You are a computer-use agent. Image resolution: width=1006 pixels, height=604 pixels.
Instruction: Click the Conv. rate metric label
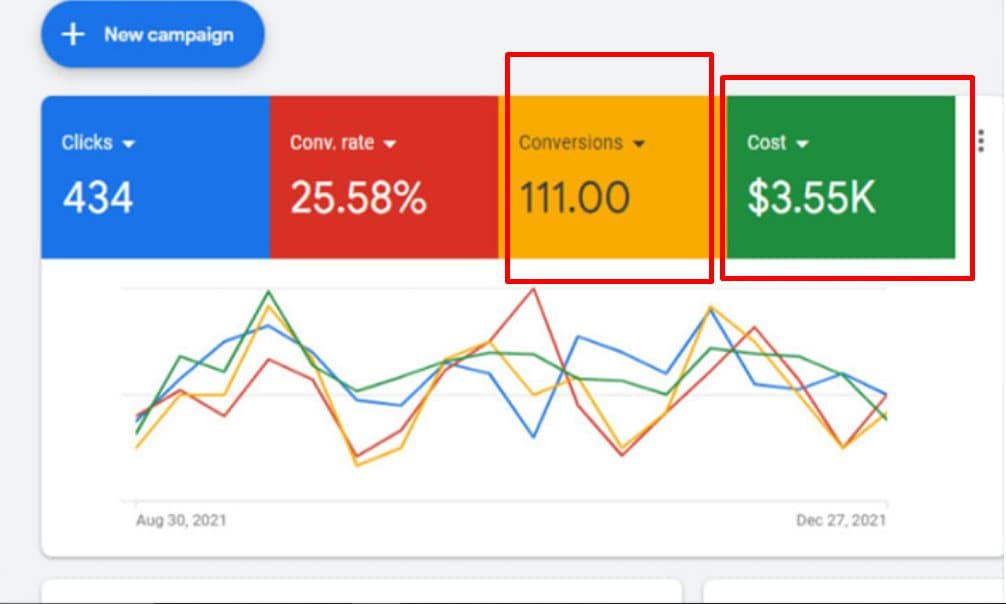(x=332, y=142)
